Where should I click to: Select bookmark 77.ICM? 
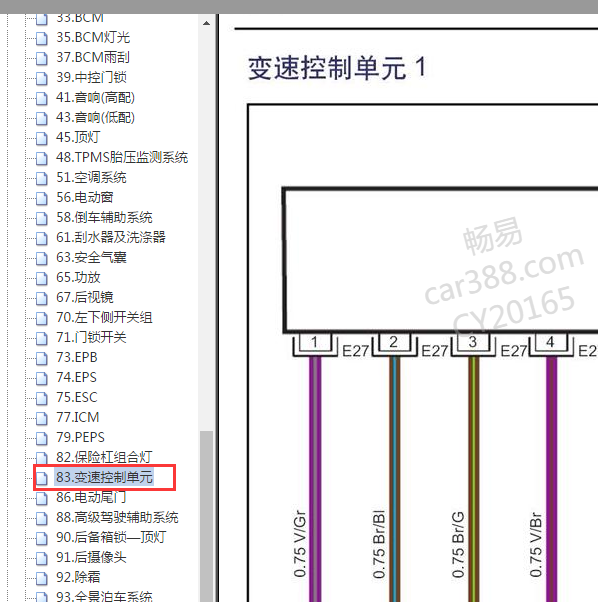tap(78, 417)
